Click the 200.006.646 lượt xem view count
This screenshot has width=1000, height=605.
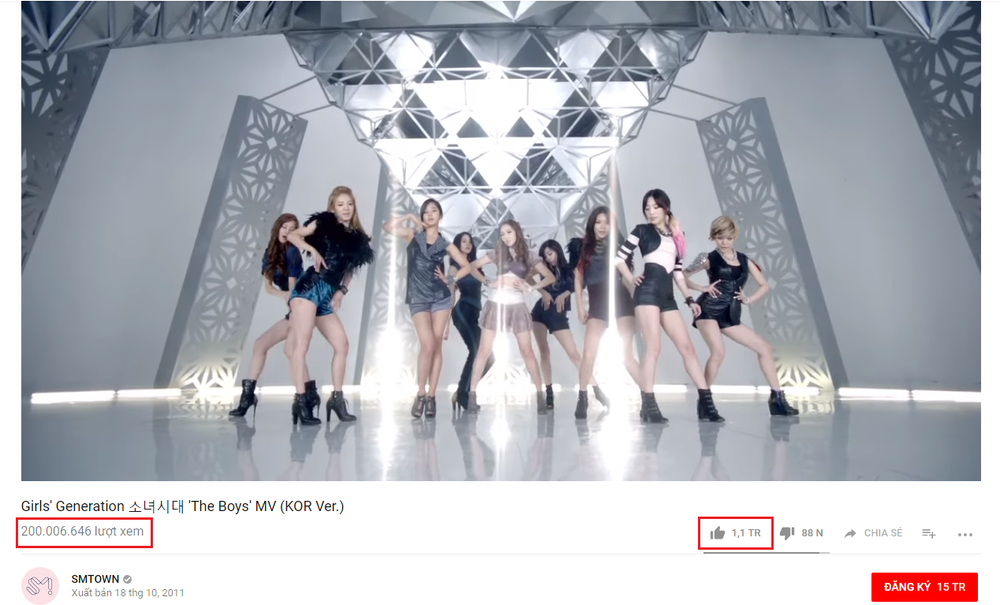point(82,531)
